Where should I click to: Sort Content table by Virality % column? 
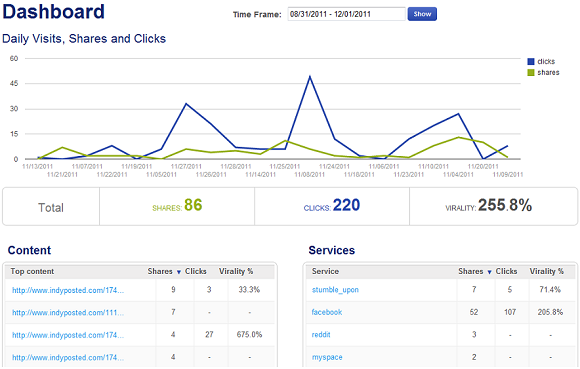point(236,271)
